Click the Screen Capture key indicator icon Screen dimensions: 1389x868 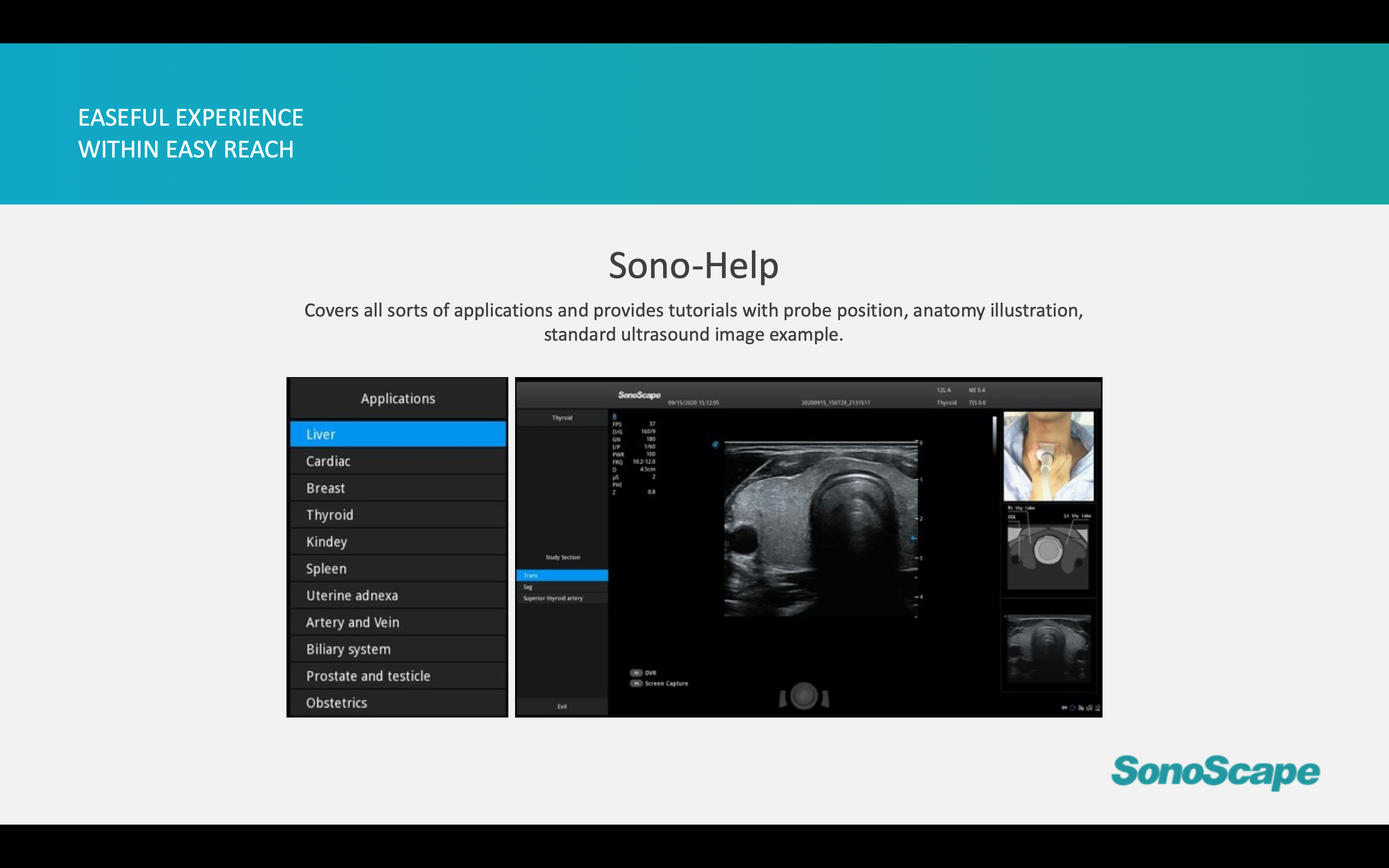[x=636, y=684]
